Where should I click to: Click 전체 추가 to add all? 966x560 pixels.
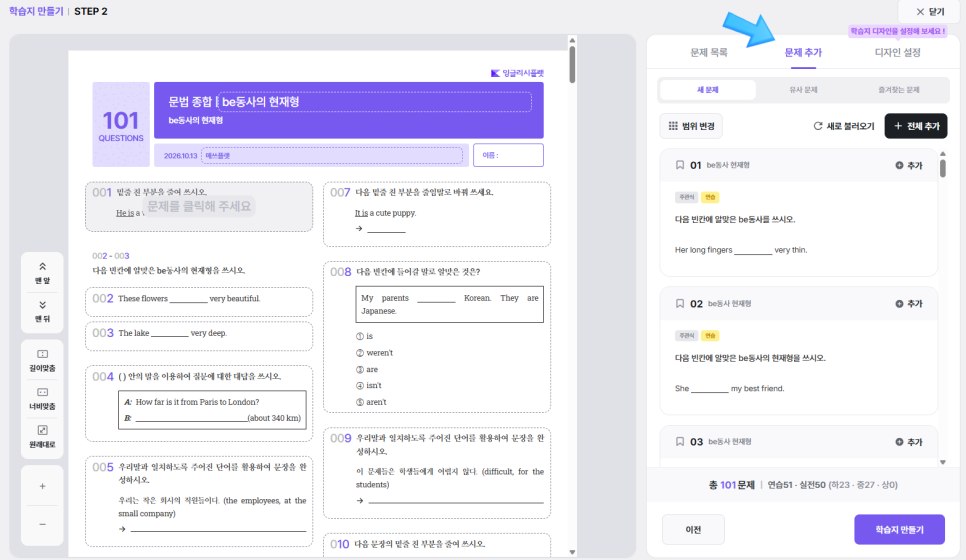(x=916, y=126)
